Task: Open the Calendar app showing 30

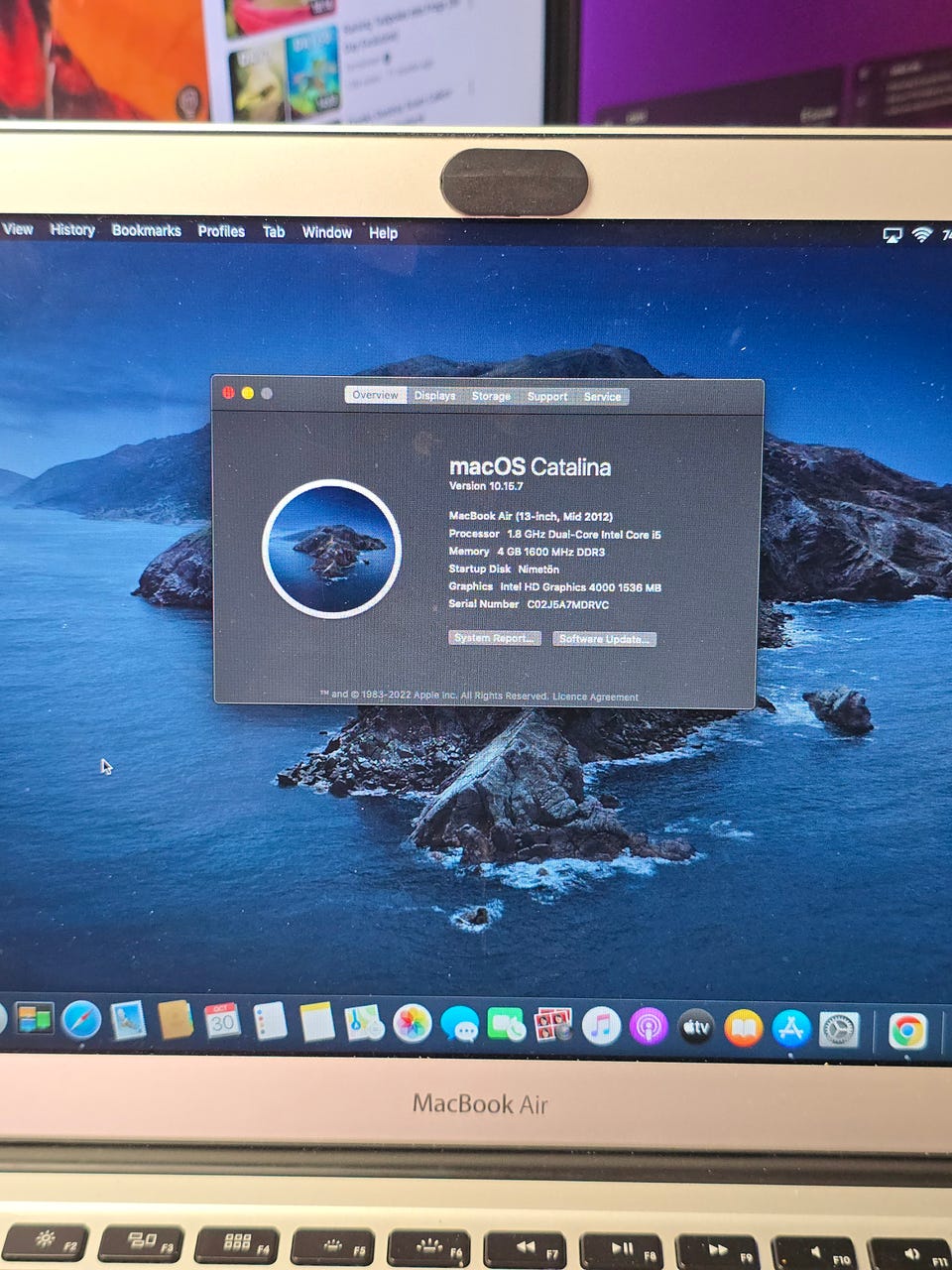Action: [222, 1020]
